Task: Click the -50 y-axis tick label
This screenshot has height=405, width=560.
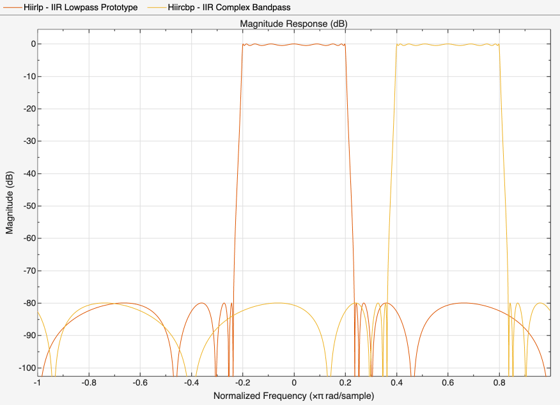Action: pyautogui.click(x=29, y=206)
